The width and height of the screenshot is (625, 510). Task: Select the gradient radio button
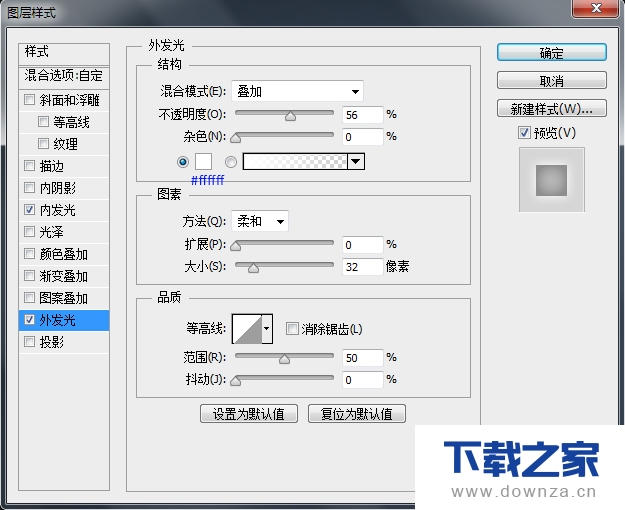click(x=231, y=162)
